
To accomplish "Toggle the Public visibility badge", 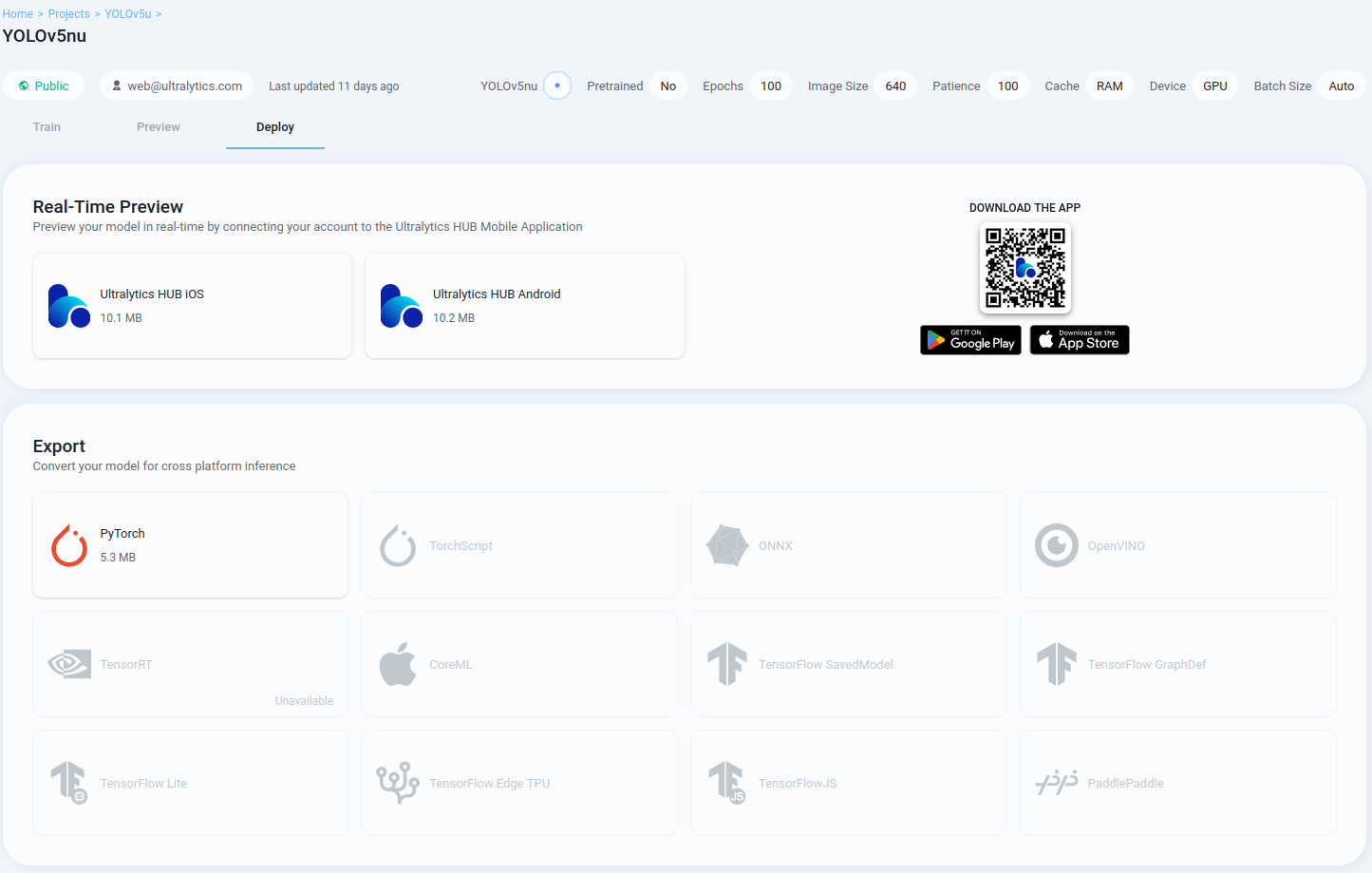I will click(44, 85).
